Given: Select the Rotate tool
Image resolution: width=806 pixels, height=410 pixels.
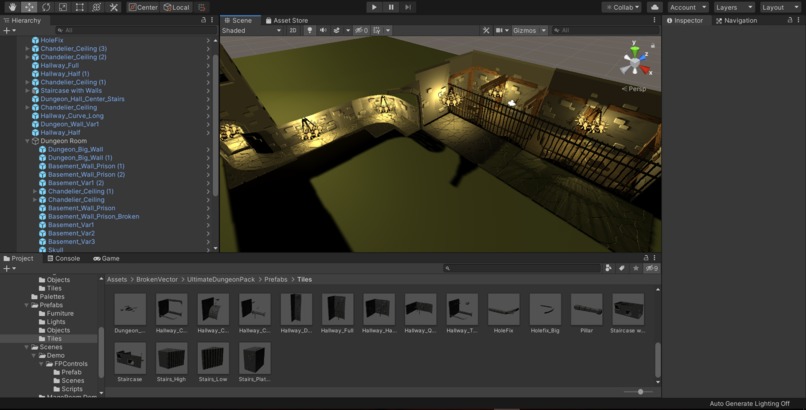Looking at the screenshot, I should [x=46, y=7].
